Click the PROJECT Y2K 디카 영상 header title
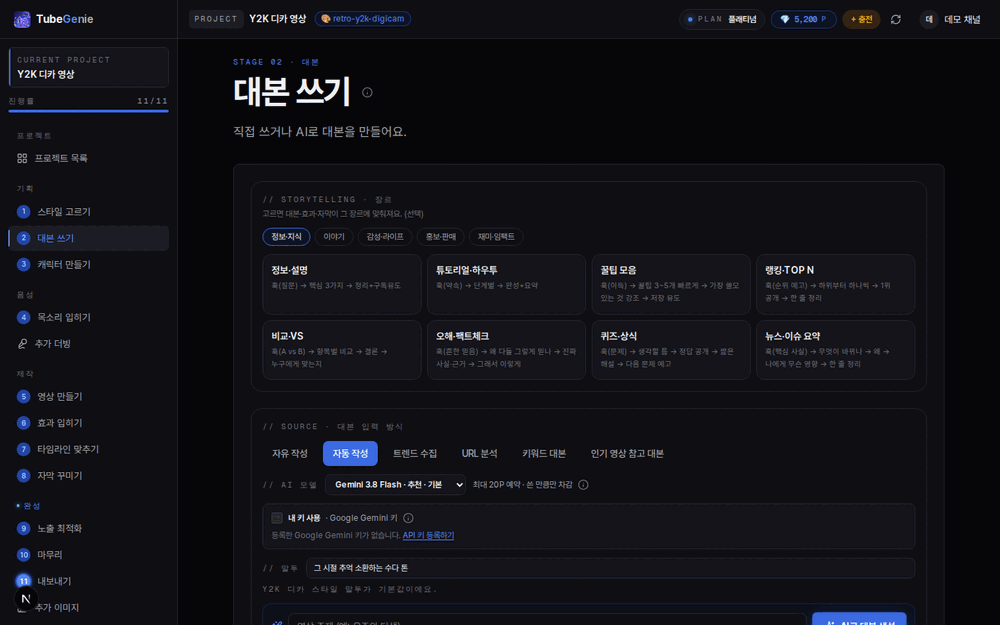 click(x=277, y=18)
